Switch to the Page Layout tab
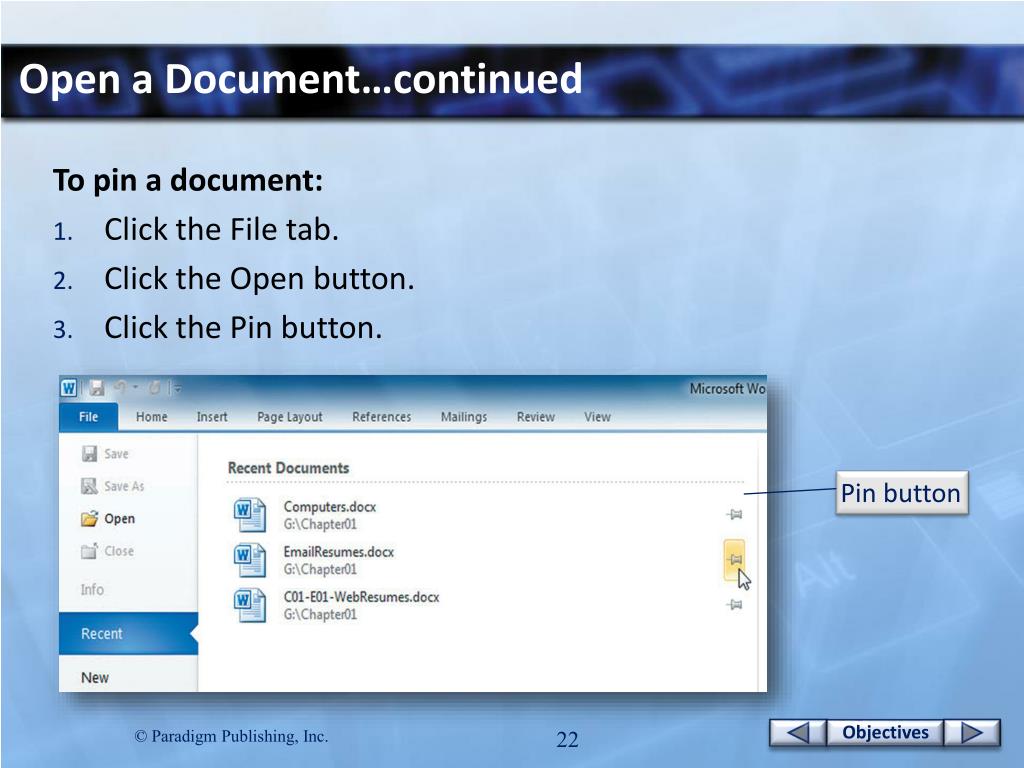Image resolution: width=1024 pixels, height=768 pixels. (x=289, y=417)
